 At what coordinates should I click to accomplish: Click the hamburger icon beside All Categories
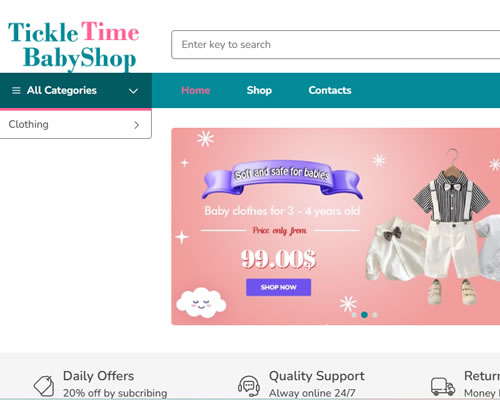click(x=16, y=90)
